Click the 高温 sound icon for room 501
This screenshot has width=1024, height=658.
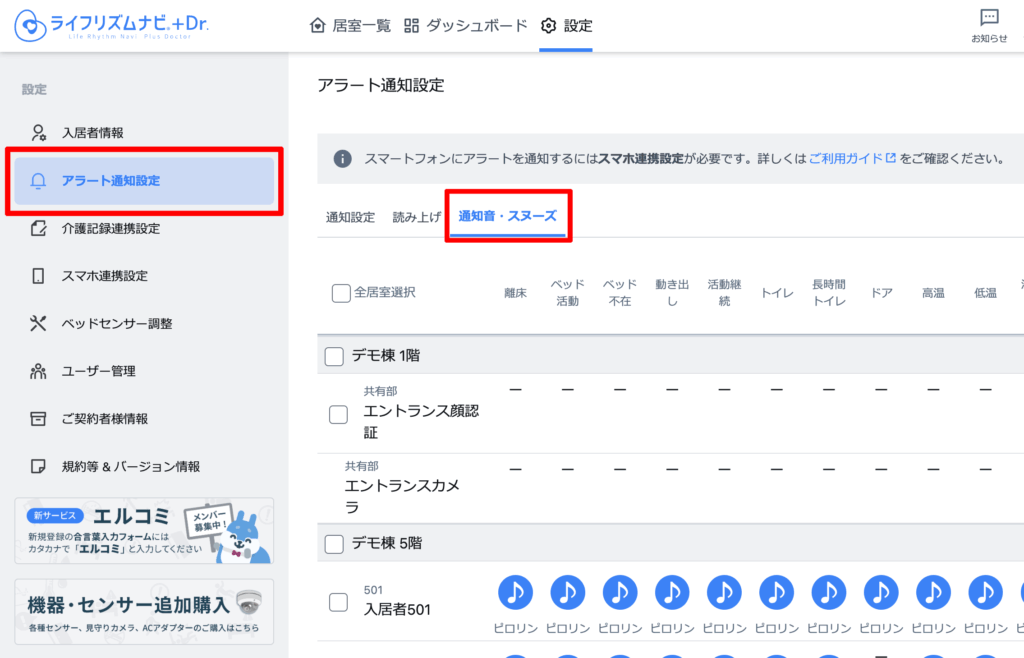point(933,593)
